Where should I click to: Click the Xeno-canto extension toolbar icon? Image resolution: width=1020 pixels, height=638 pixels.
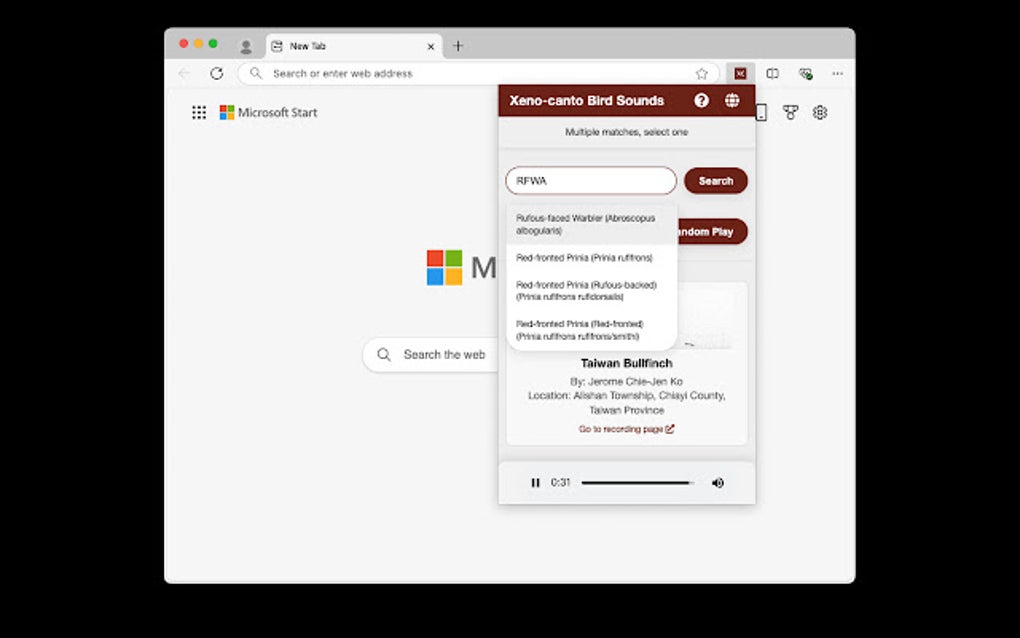(x=740, y=73)
